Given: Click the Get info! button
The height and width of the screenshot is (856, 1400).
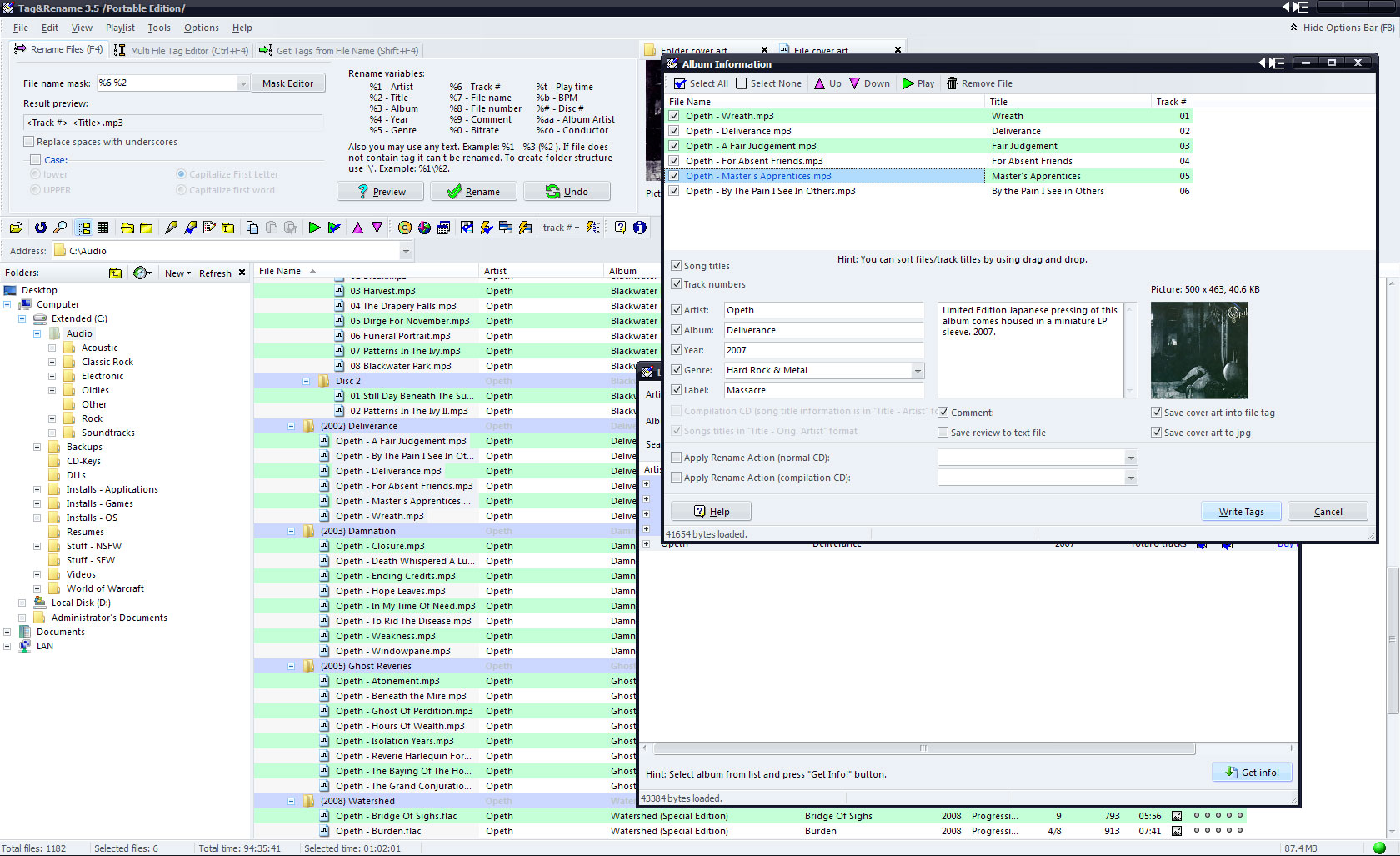Looking at the screenshot, I should tap(1252, 773).
